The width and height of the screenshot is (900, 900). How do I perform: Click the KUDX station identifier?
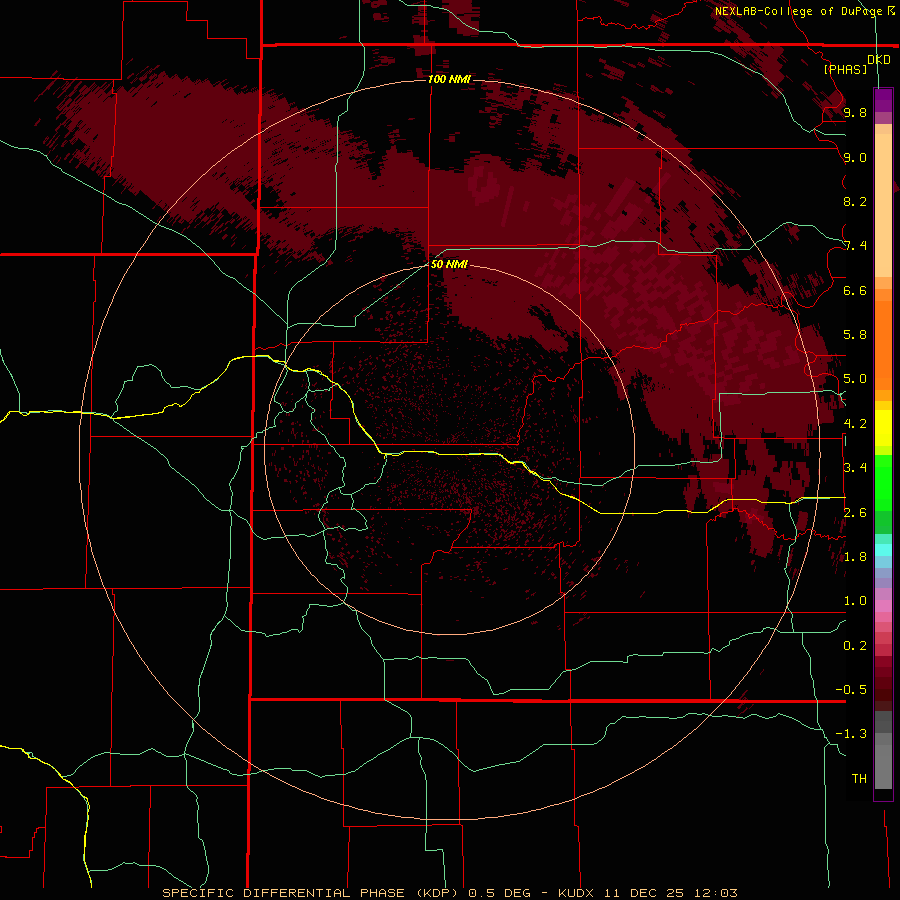tap(577, 893)
